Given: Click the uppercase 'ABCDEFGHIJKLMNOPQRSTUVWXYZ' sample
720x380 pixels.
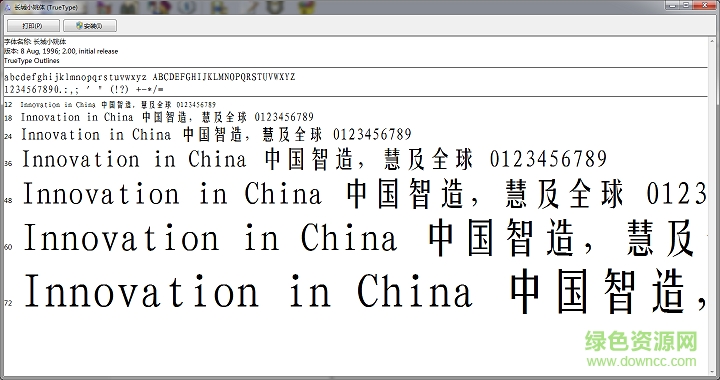Looking at the screenshot, I should tap(224, 77).
